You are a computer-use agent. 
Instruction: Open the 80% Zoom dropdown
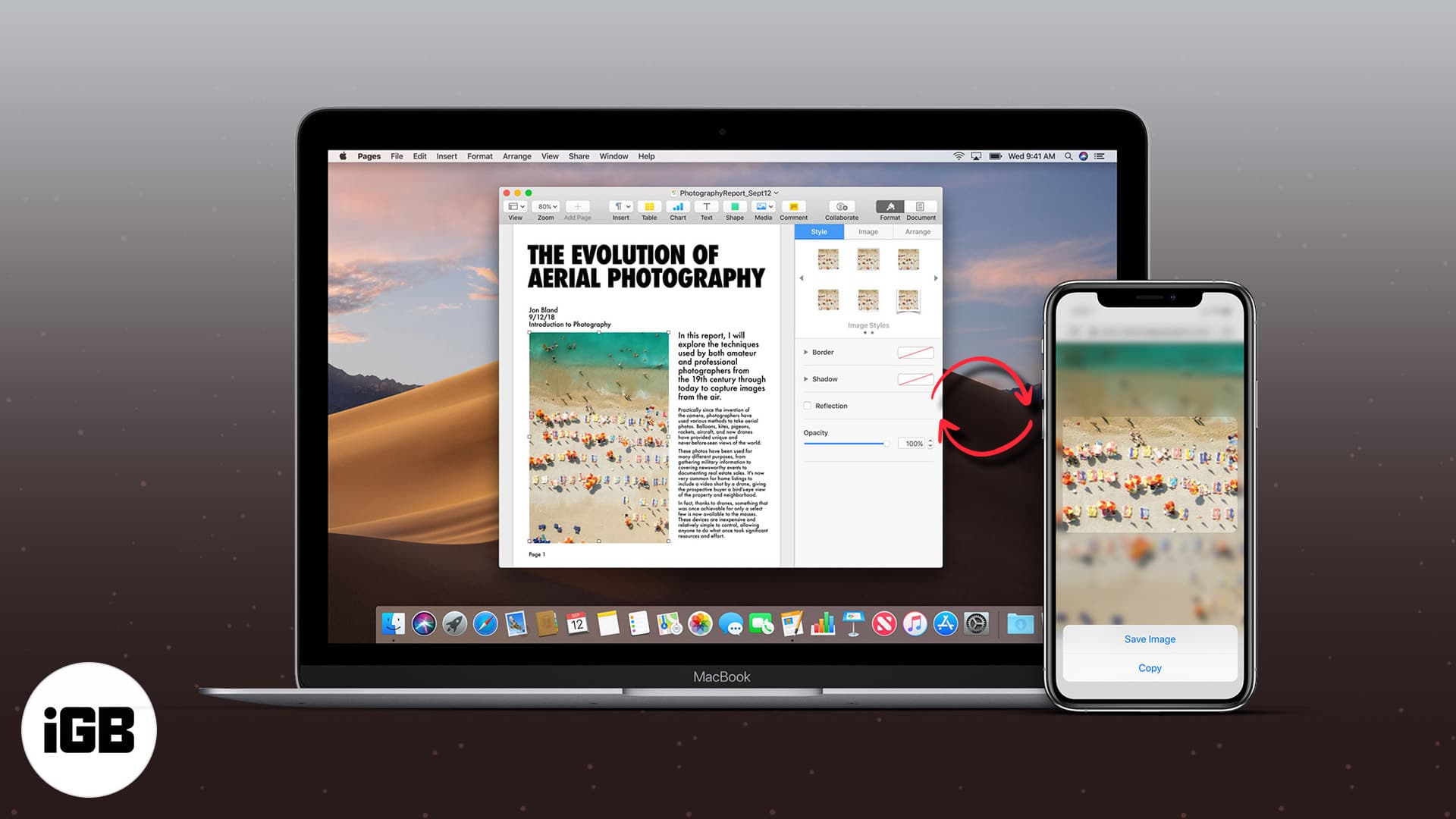[x=546, y=206]
